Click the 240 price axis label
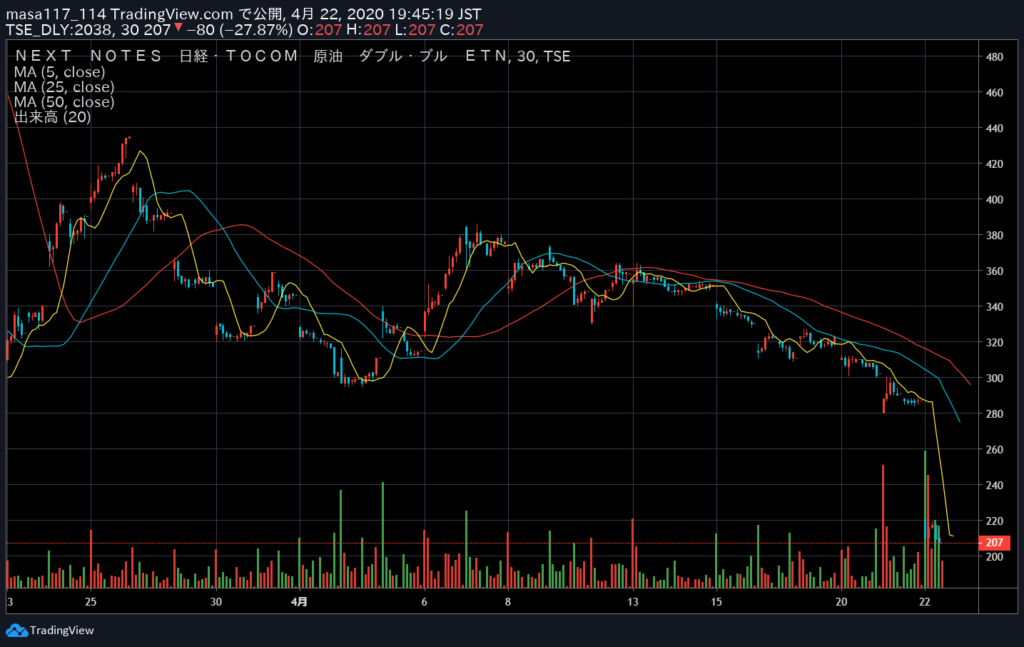 click(x=994, y=485)
